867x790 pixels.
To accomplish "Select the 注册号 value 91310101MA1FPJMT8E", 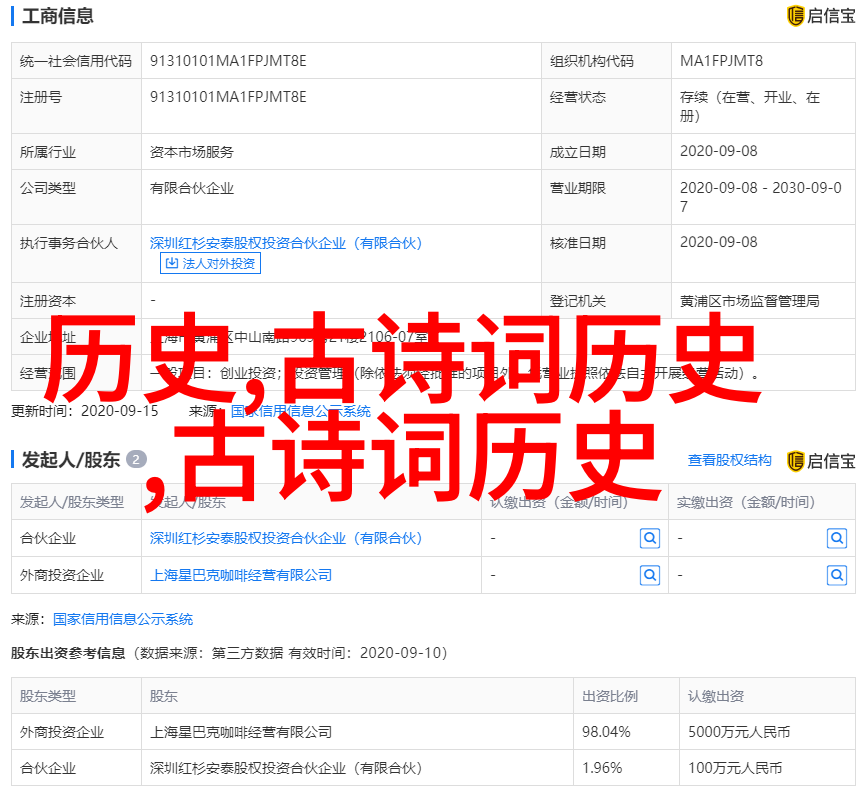I will [228, 97].
